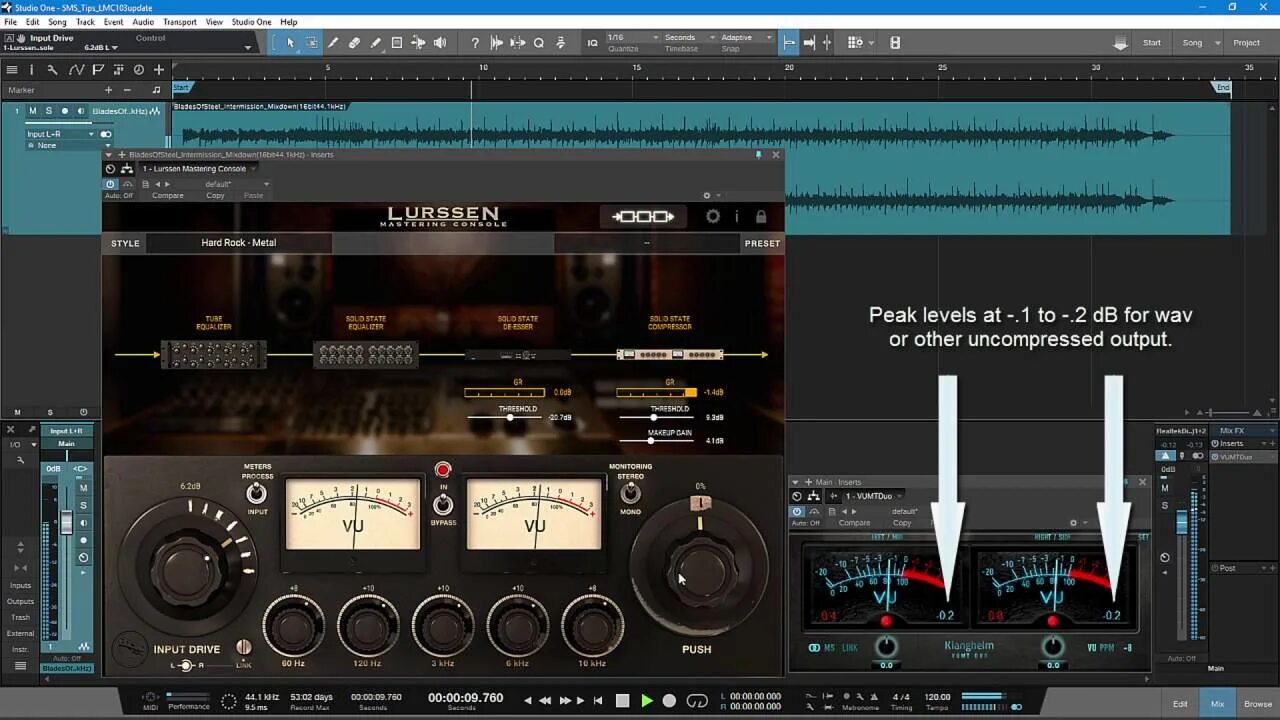Viewport: 1280px width, 720px height.
Task: Open the 1 - VUMTDuo plugin dropdown
Action: coord(873,496)
